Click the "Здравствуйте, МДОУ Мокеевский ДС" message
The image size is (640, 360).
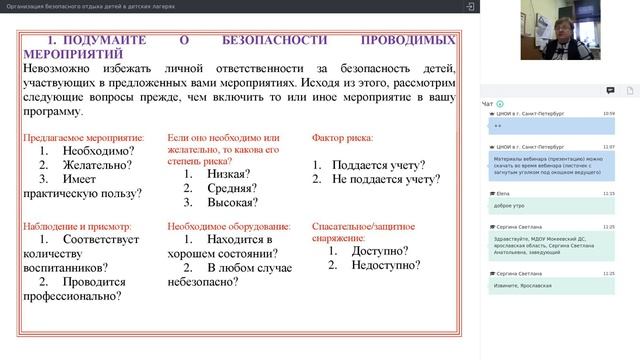551,246
